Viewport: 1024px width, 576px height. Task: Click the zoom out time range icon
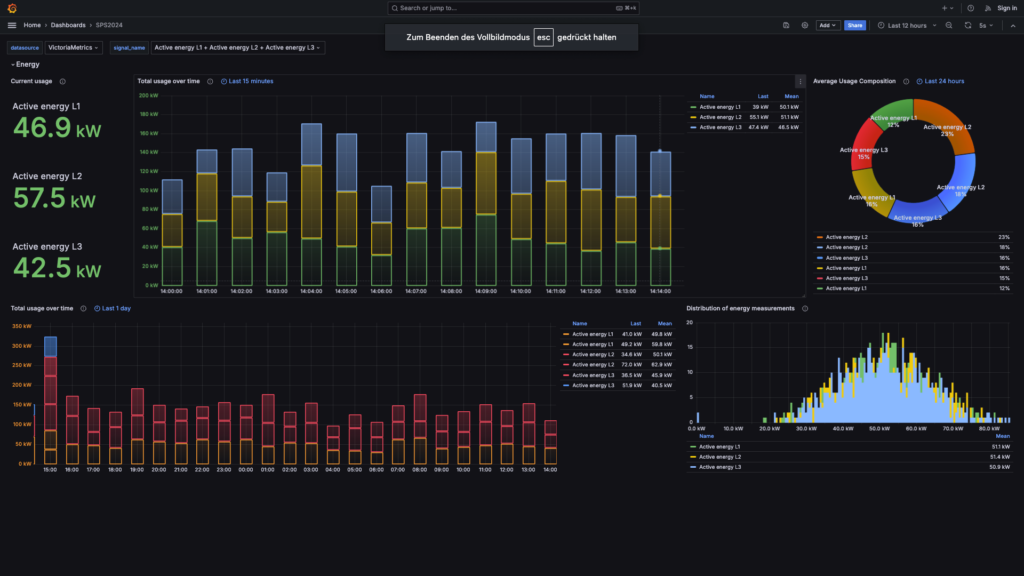(949, 25)
